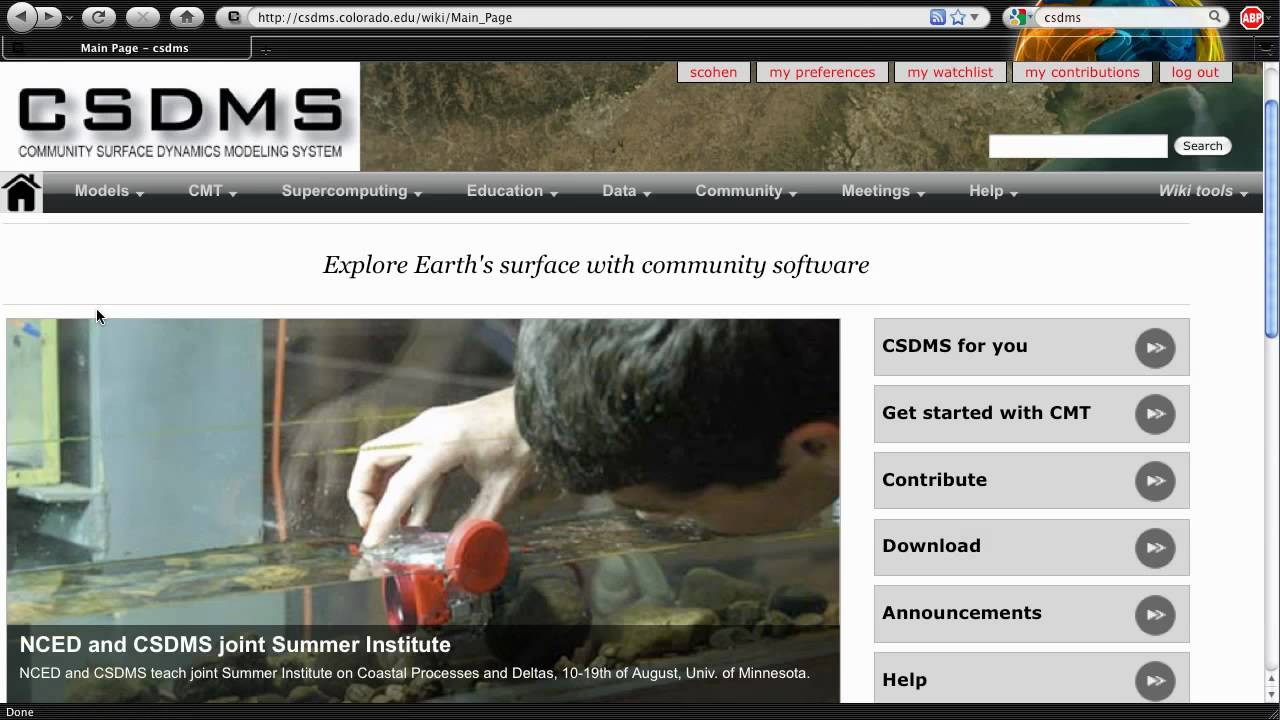Click the CSDMS logo
1280x720 pixels.
point(181,121)
